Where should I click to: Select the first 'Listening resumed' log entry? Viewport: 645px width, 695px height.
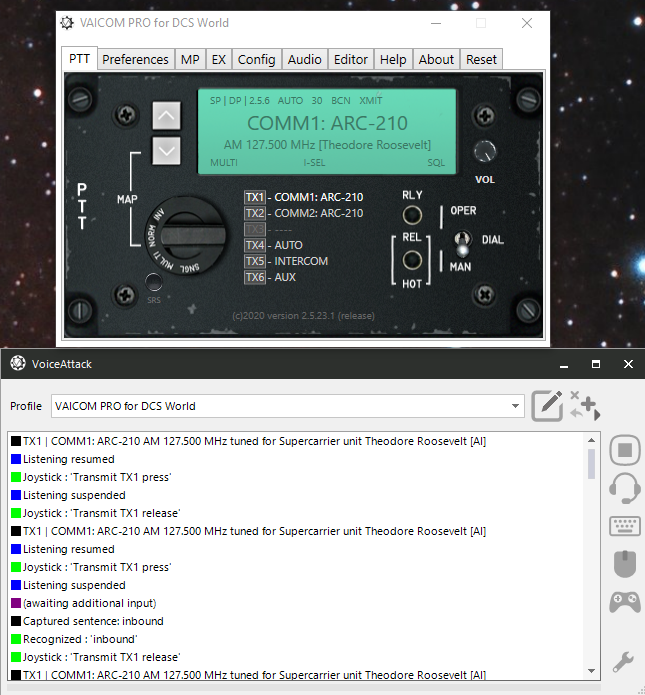point(63,459)
